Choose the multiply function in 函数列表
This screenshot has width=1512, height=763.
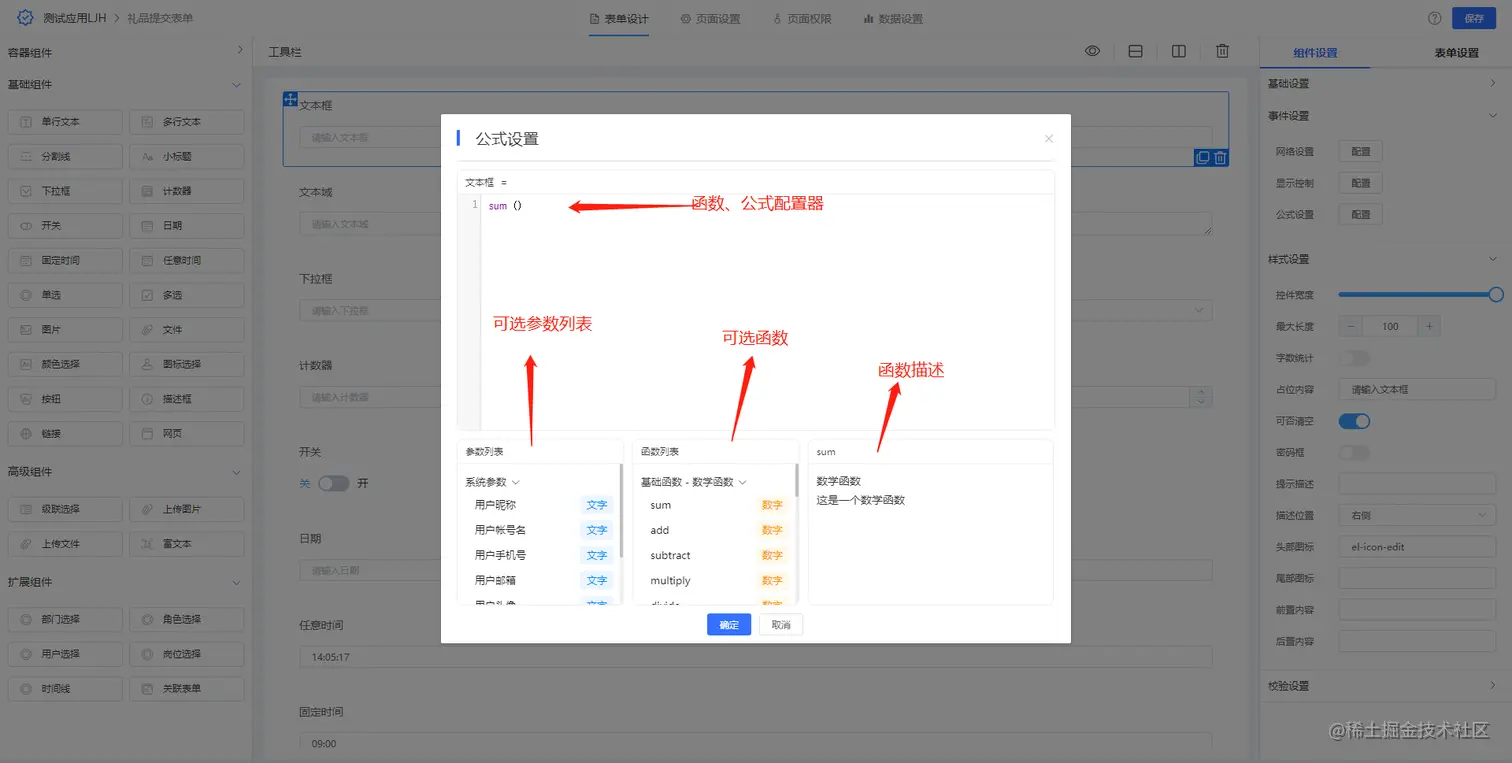(x=715, y=581)
